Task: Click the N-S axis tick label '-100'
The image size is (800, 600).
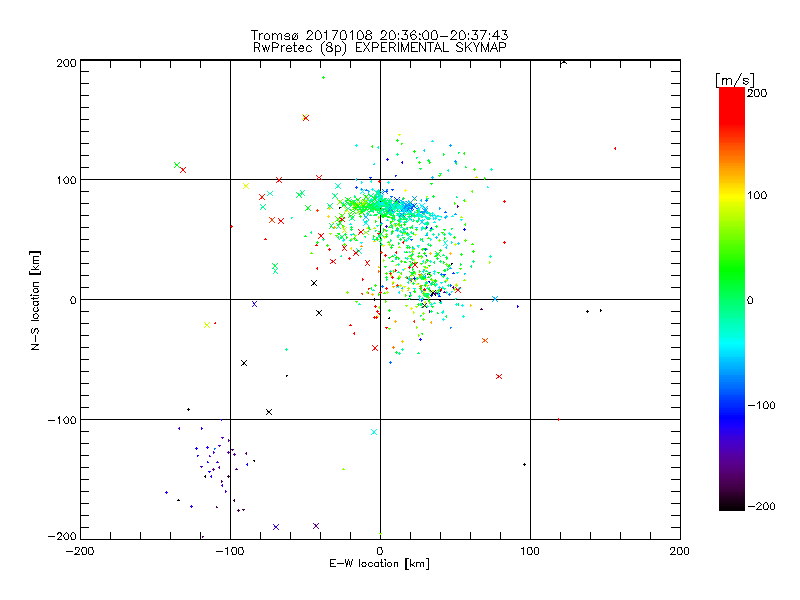Action: pos(62,420)
